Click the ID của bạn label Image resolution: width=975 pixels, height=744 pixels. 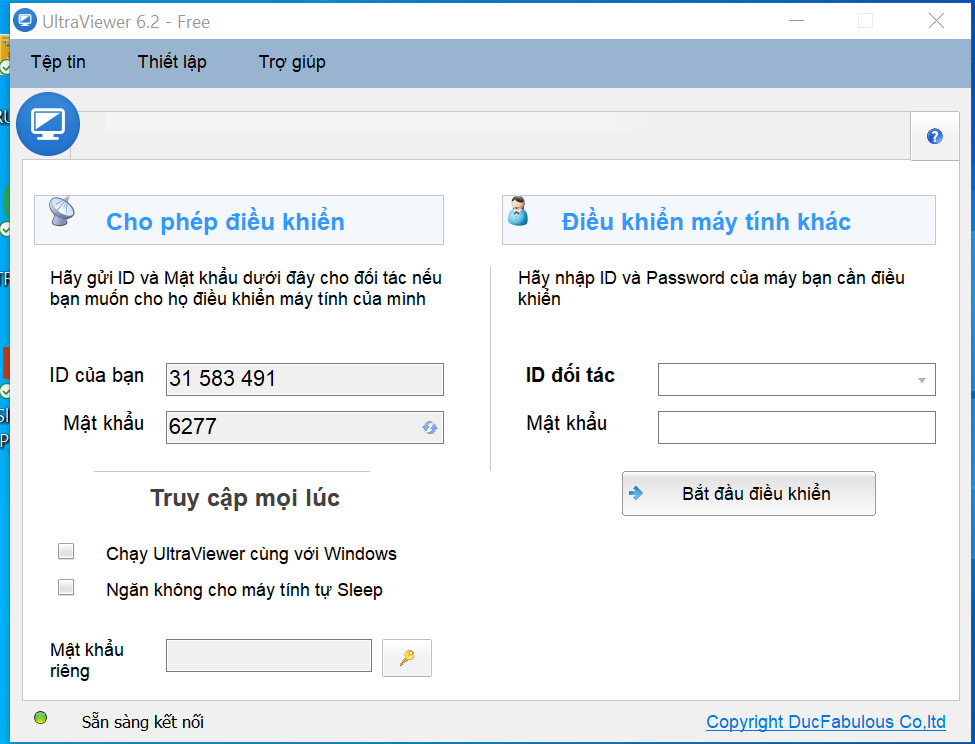click(96, 376)
